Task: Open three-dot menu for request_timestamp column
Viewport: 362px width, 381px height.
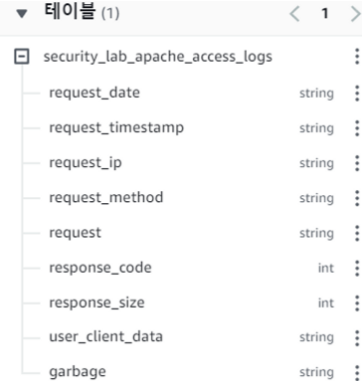Action: [x=357, y=128]
